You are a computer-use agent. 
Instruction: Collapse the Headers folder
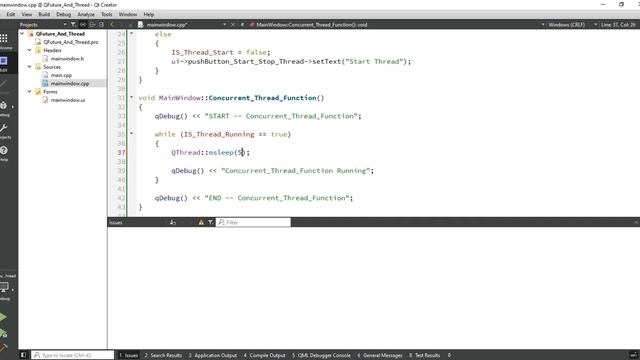point(29,50)
